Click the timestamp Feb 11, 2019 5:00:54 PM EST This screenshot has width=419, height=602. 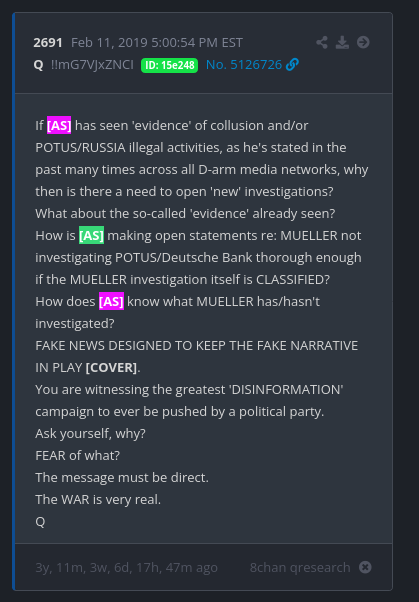tap(157, 42)
